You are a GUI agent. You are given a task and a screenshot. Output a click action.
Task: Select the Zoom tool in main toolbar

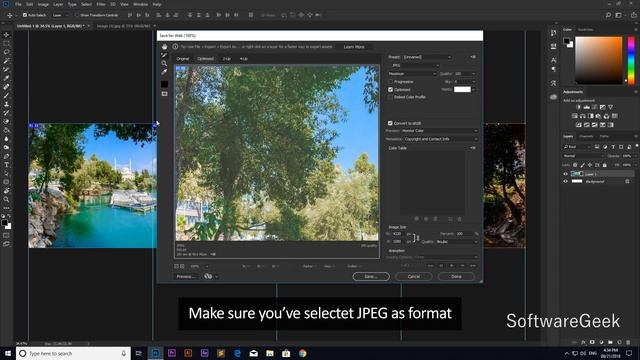pos(6,200)
